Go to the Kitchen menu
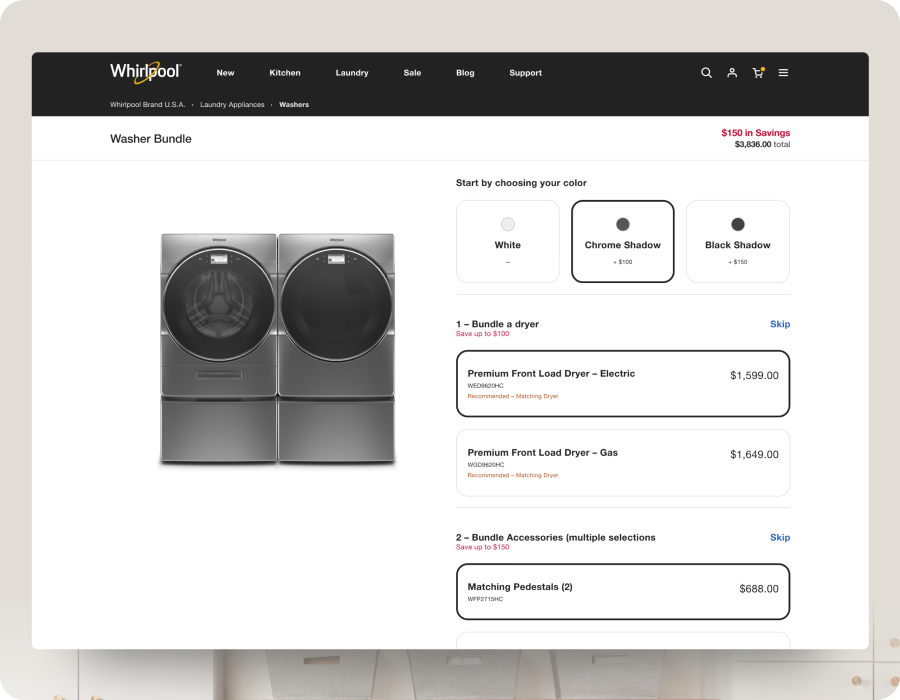 click(285, 73)
